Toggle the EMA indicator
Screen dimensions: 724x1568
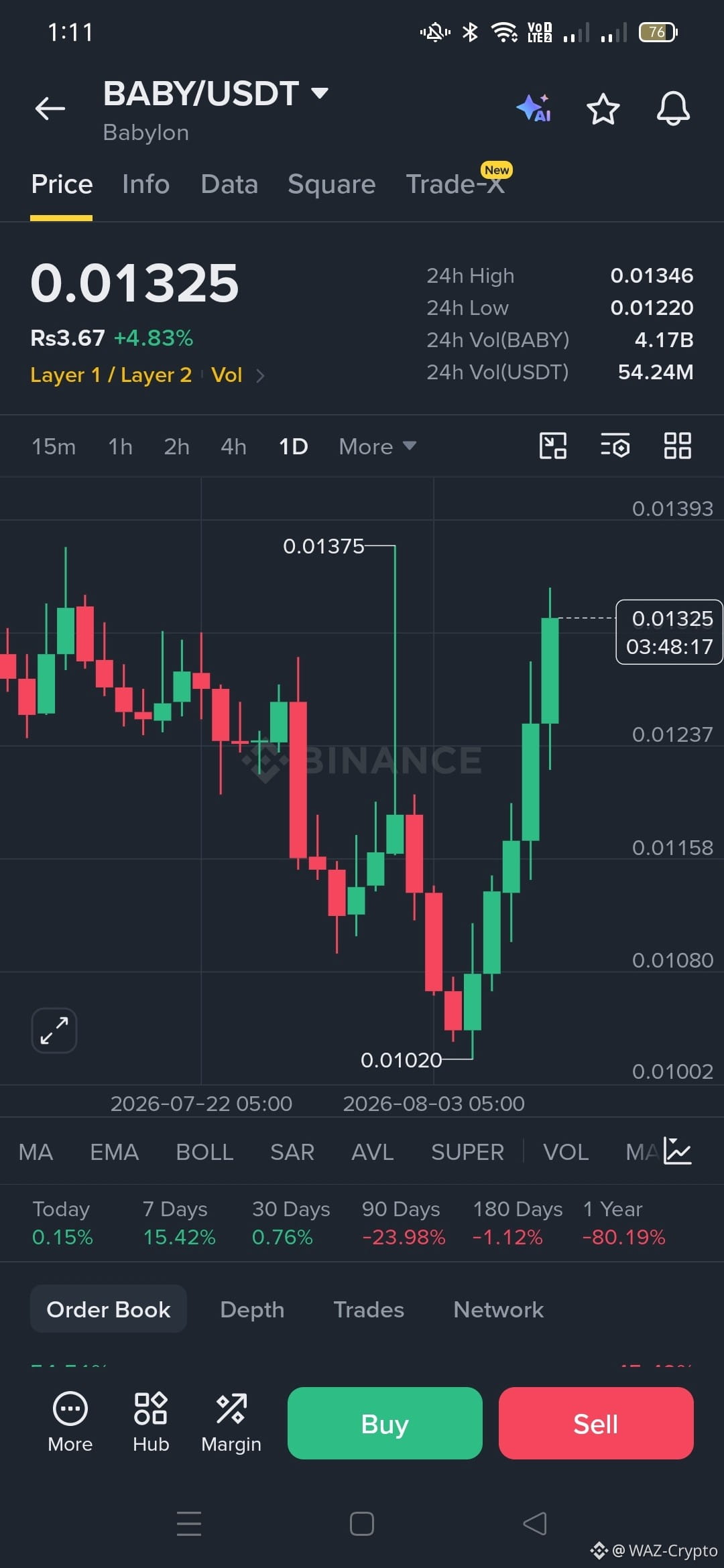click(115, 1152)
